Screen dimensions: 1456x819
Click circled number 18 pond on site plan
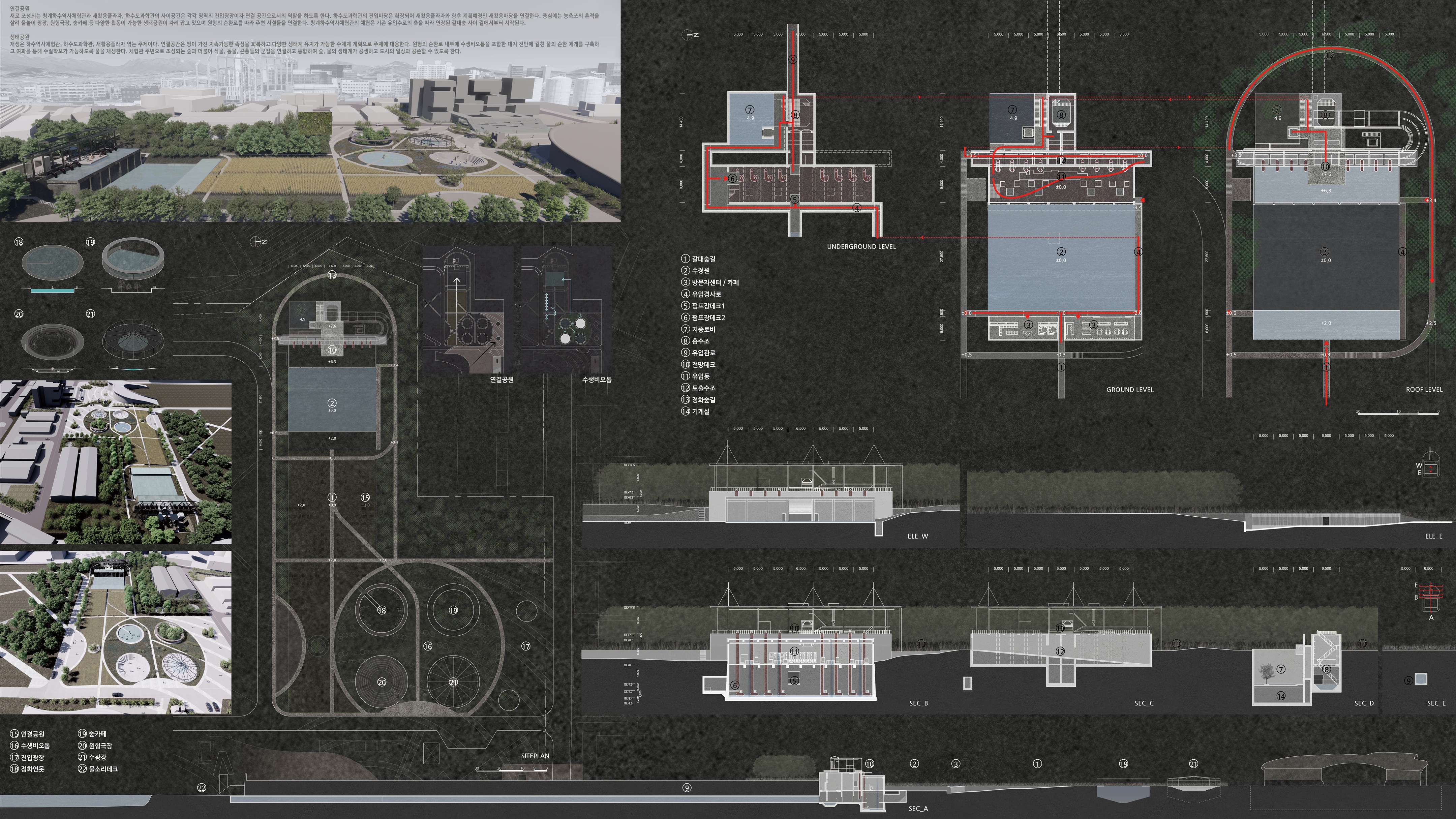382,610
